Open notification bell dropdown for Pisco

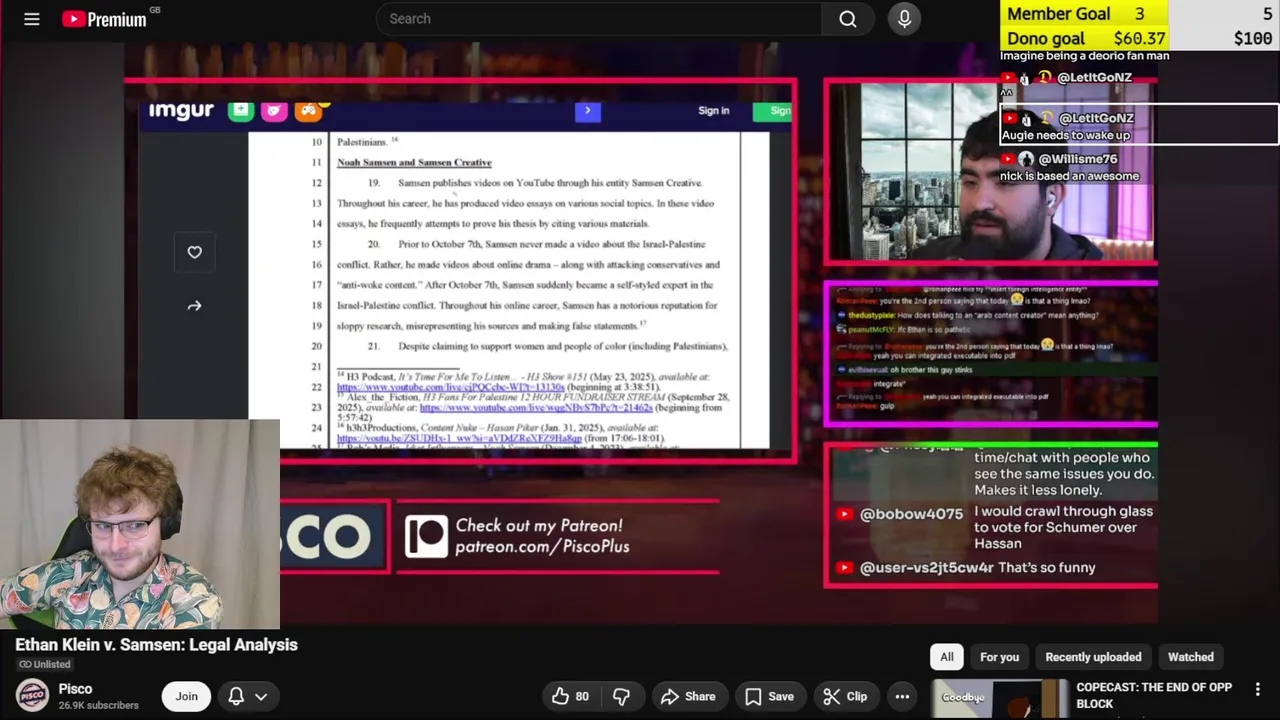248,696
